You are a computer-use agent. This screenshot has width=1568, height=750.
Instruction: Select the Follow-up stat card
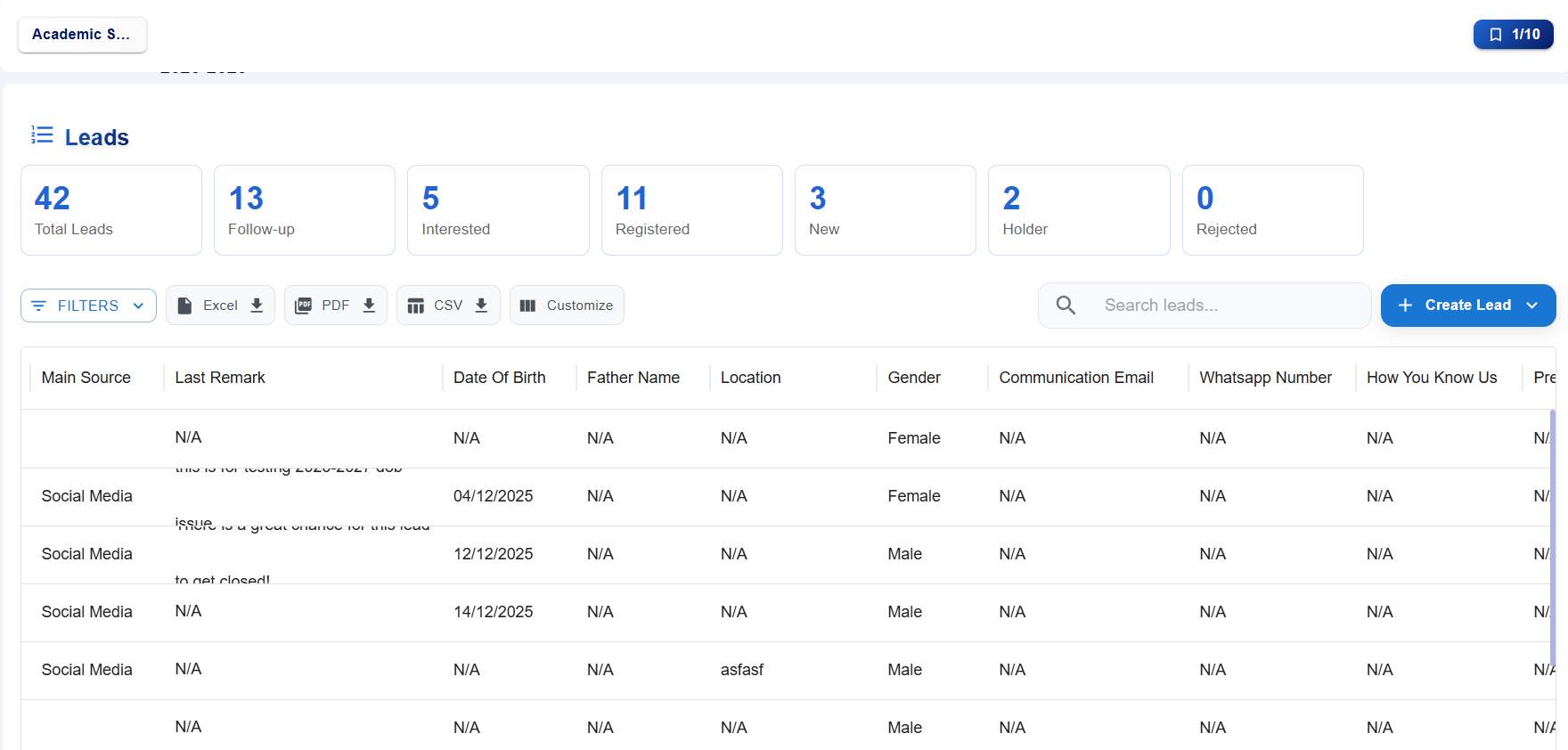click(304, 210)
